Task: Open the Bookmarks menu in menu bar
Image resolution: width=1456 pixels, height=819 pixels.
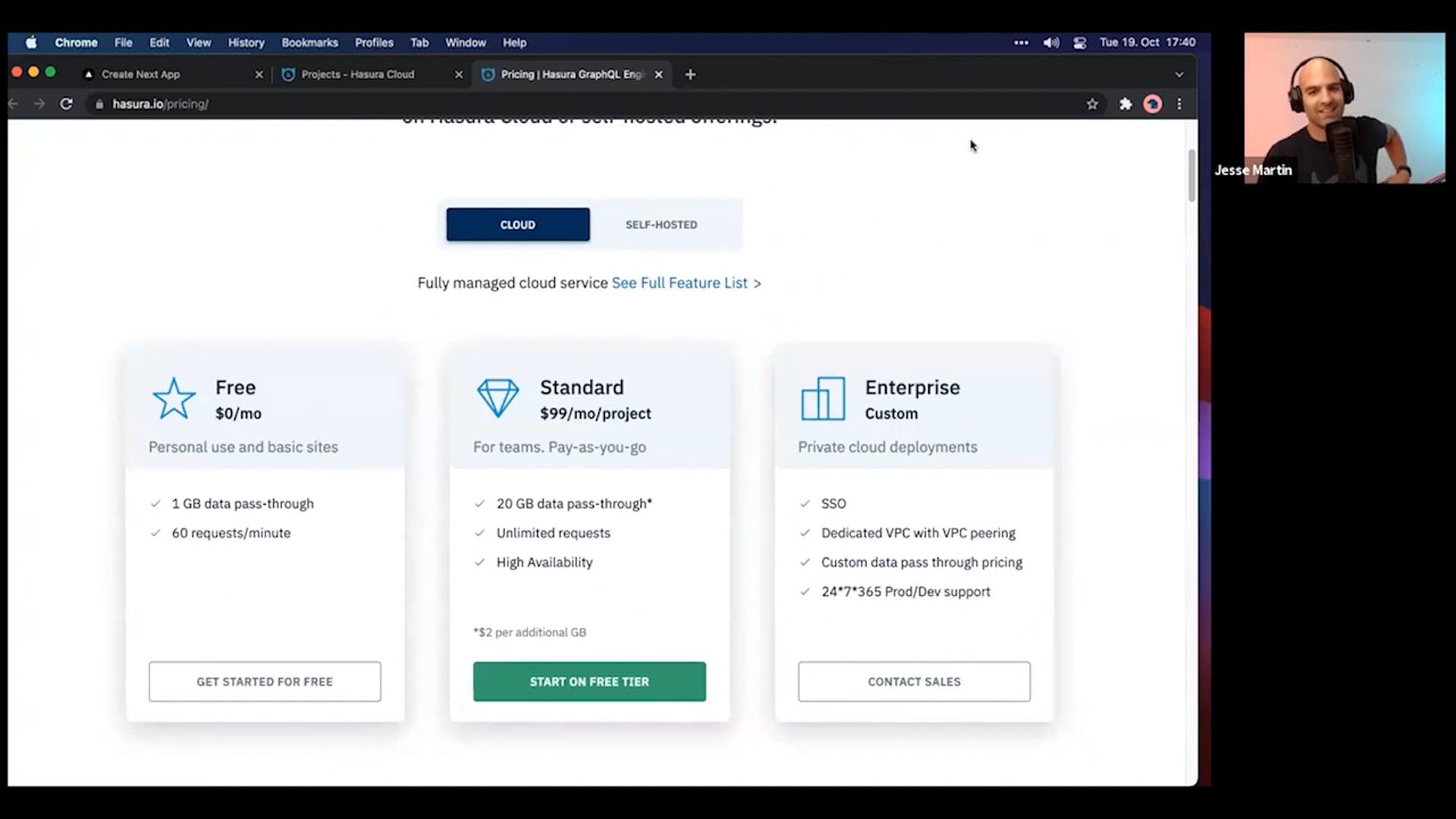Action: pyautogui.click(x=309, y=42)
